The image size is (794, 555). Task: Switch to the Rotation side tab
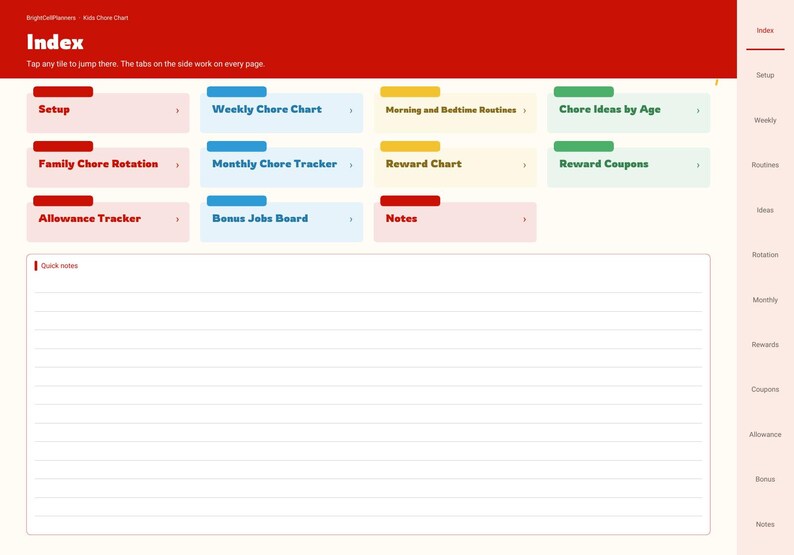(x=765, y=255)
